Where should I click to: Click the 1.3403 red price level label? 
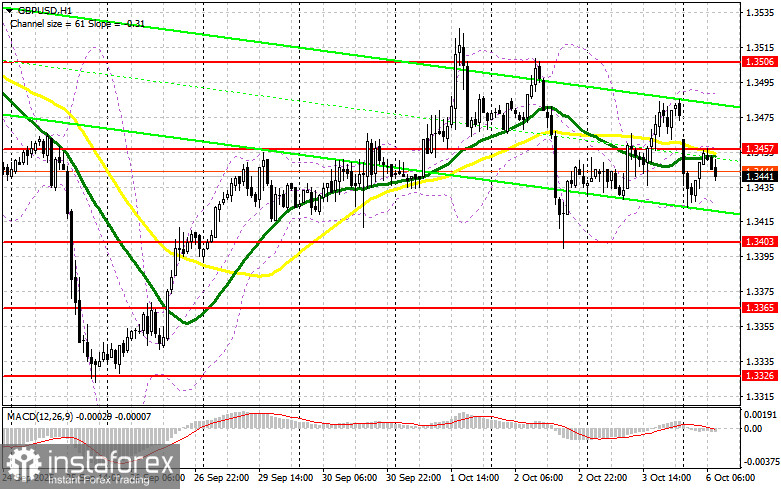click(x=760, y=242)
